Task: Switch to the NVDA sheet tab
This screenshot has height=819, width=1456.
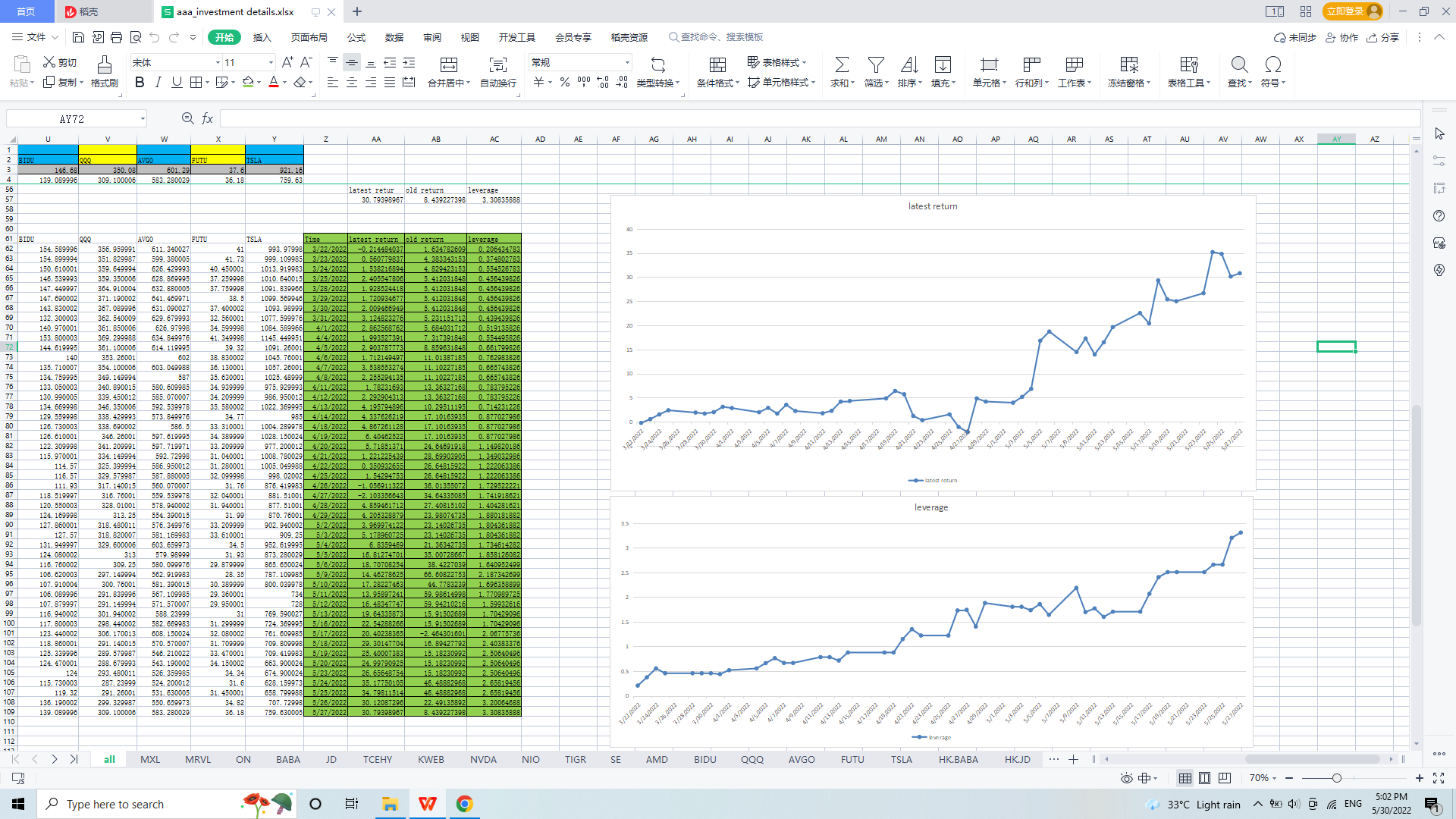Action: [x=483, y=759]
